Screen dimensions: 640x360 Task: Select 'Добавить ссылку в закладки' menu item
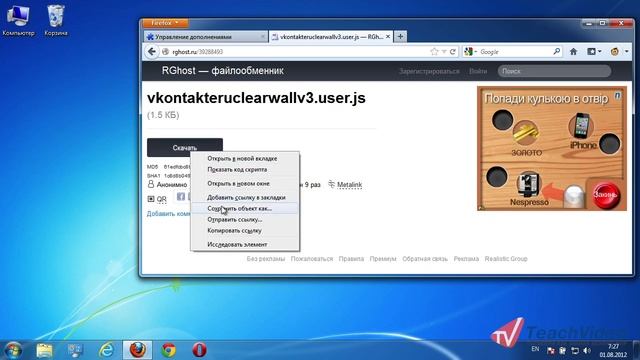point(245,198)
